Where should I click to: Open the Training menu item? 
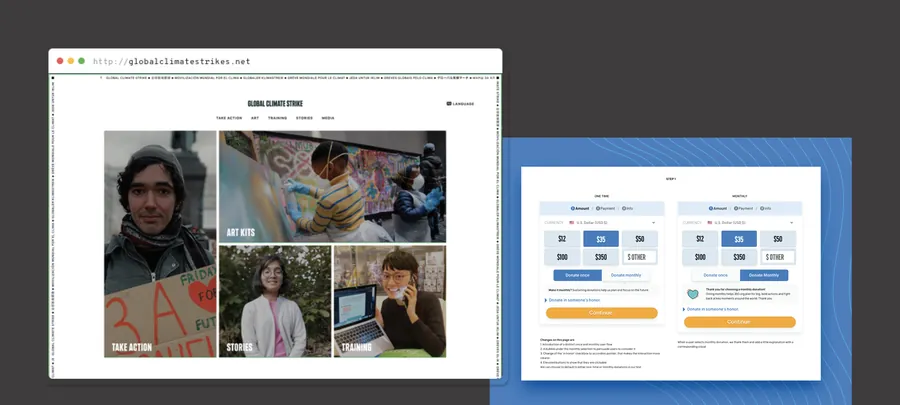(277, 118)
